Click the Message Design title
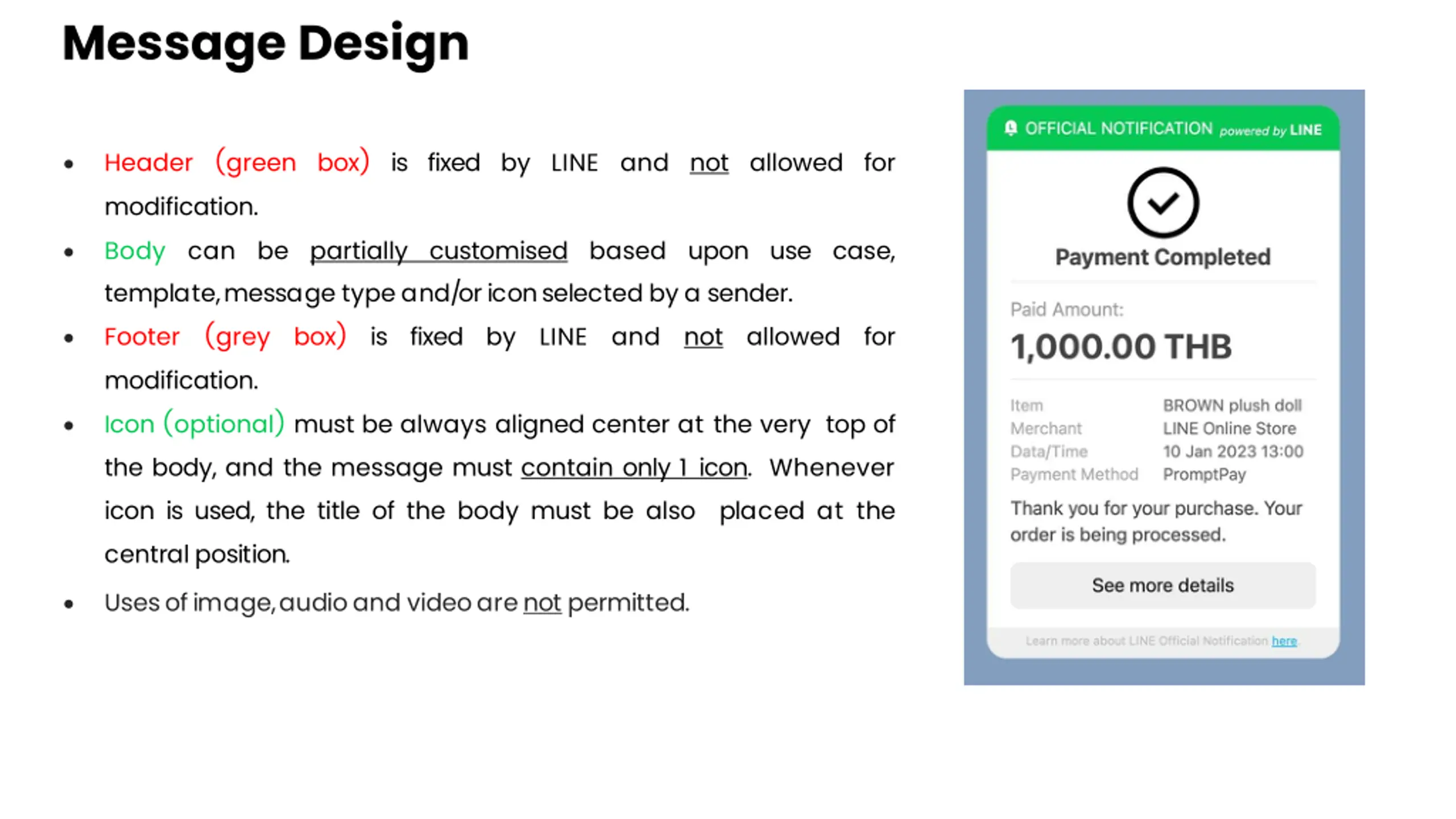The height and width of the screenshot is (819, 1456). [x=266, y=43]
